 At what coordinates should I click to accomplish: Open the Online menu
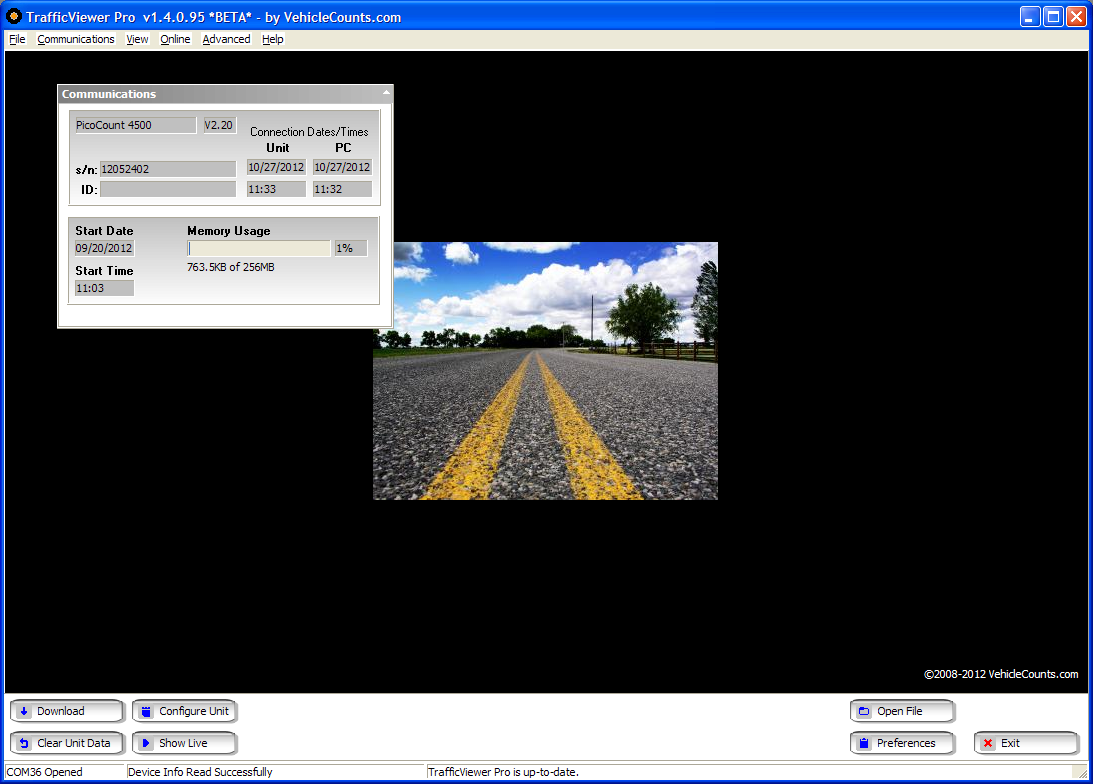pos(175,39)
